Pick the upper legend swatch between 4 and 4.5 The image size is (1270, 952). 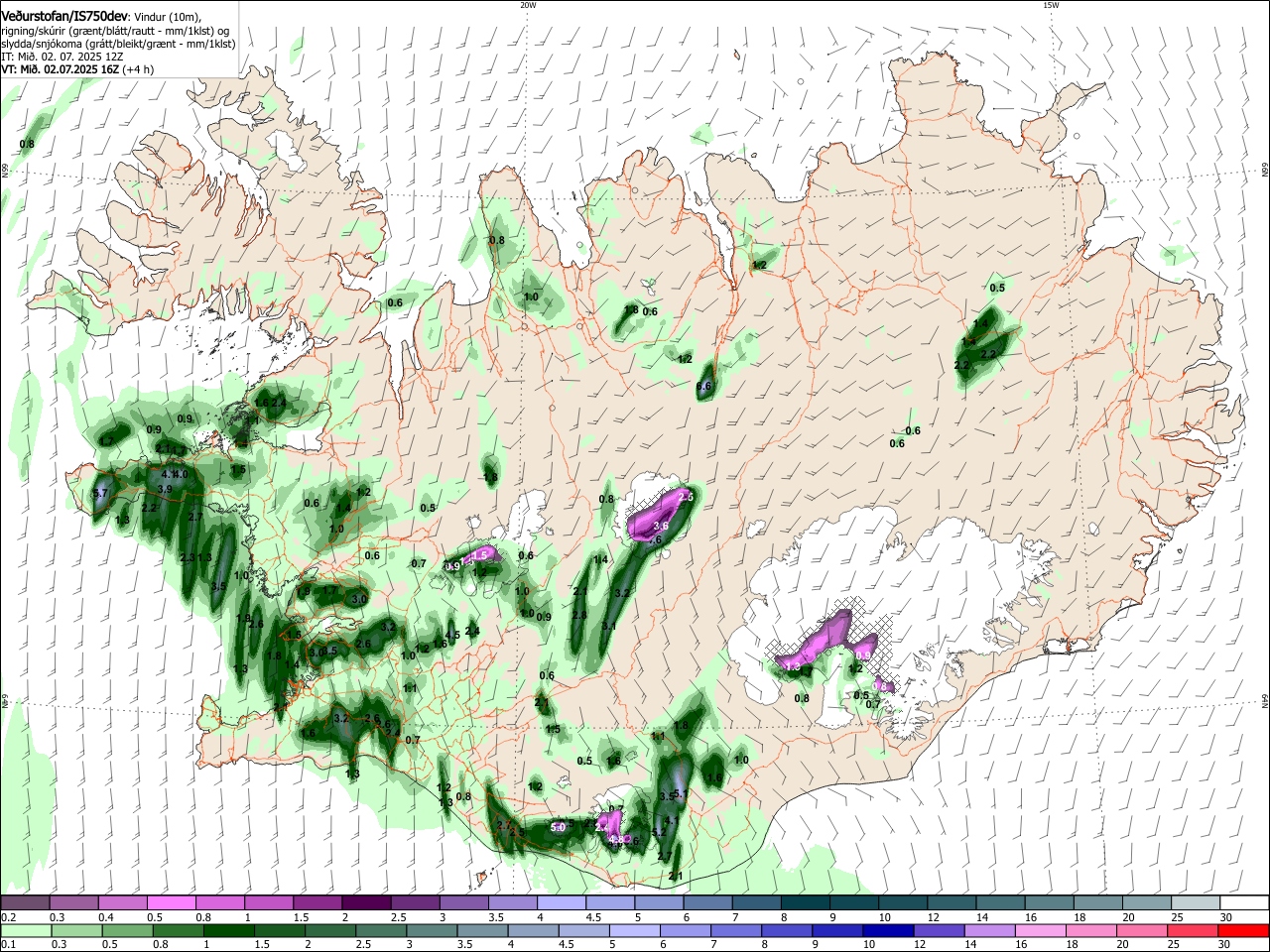(x=561, y=902)
